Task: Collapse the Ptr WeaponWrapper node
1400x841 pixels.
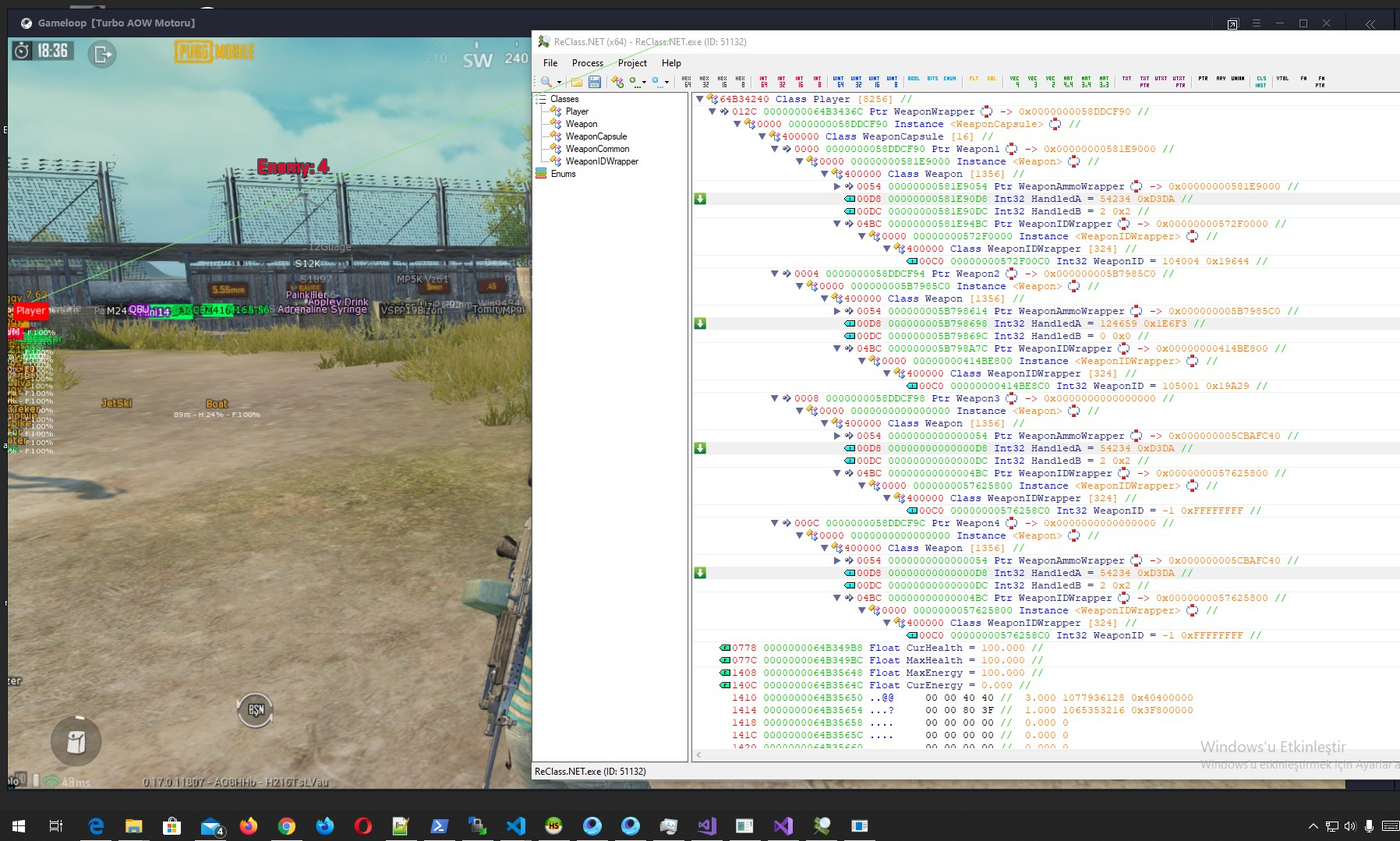Action: (x=712, y=111)
